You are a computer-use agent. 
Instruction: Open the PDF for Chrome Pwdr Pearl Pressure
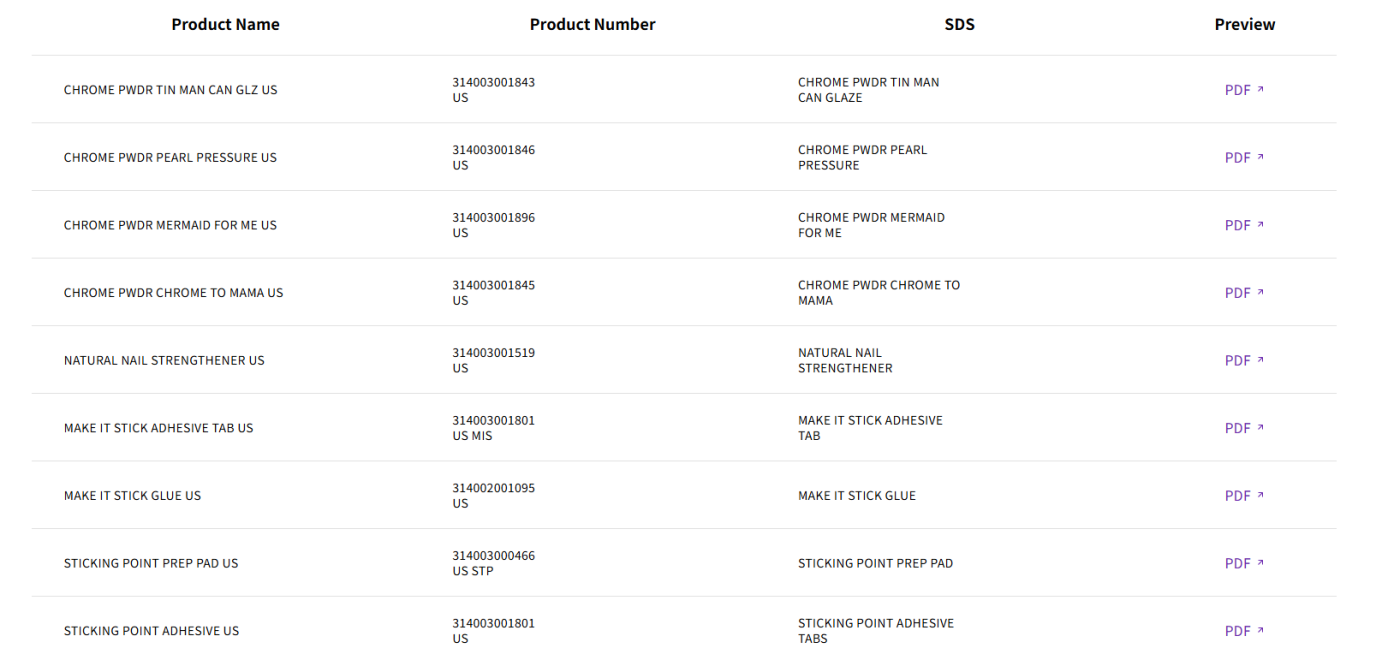coord(1243,158)
